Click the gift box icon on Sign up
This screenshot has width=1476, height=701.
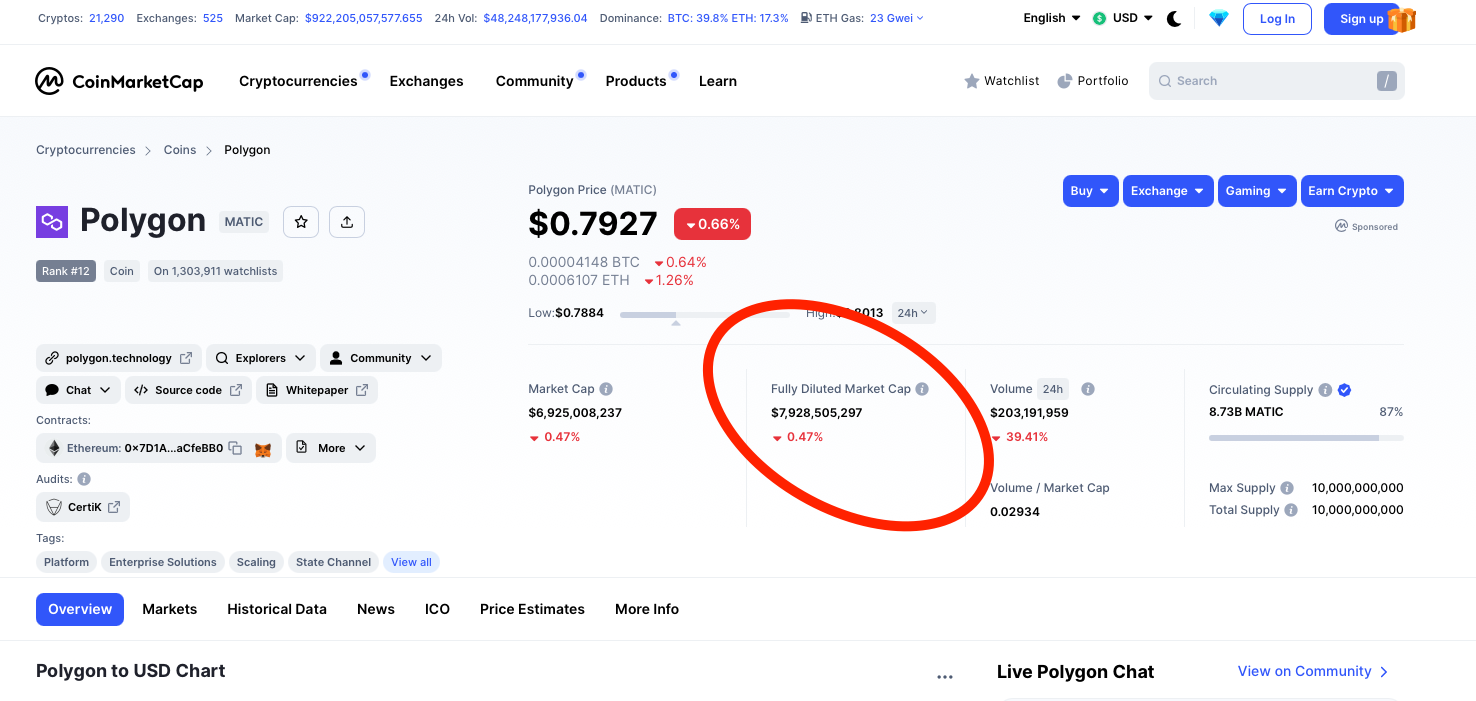coord(1402,19)
